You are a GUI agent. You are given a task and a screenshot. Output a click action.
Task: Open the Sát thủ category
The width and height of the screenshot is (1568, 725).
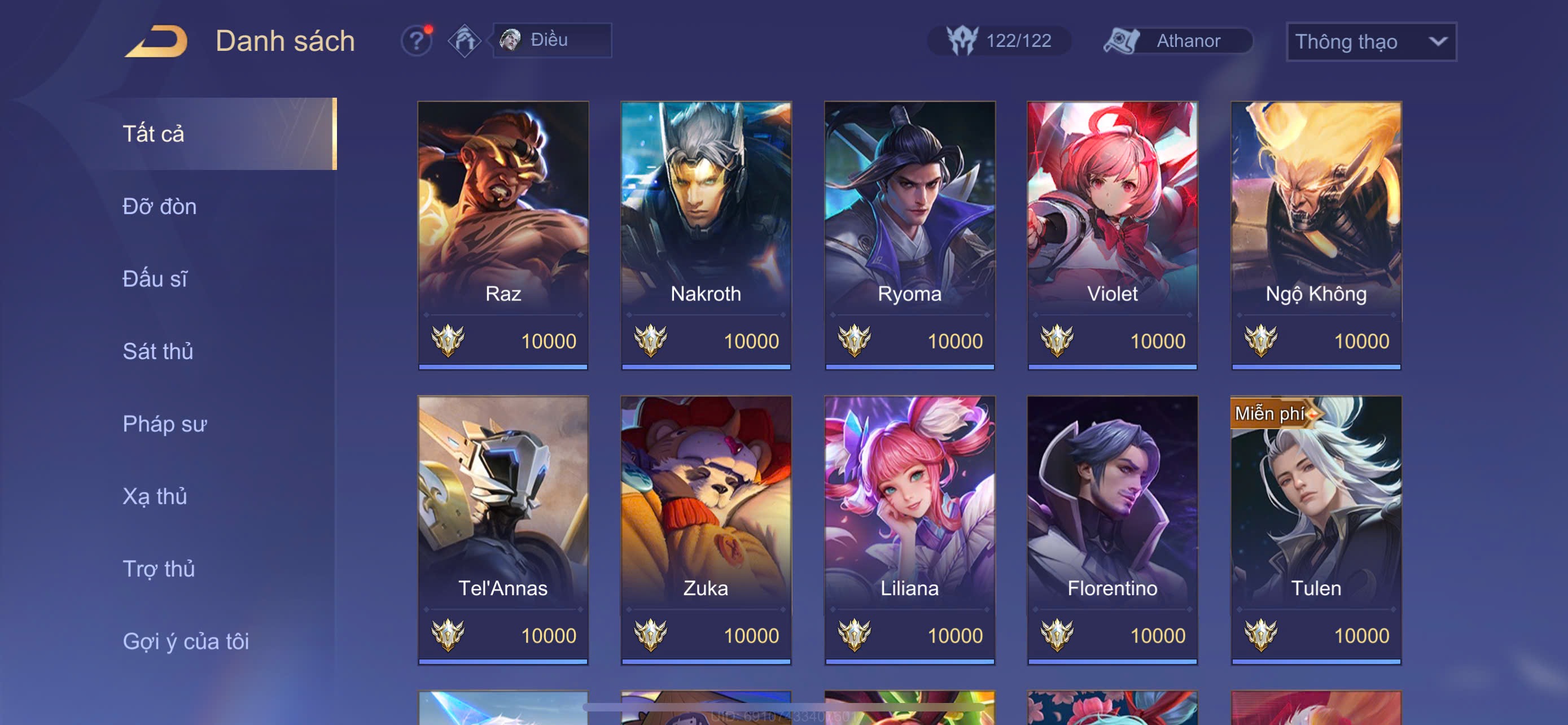(157, 351)
